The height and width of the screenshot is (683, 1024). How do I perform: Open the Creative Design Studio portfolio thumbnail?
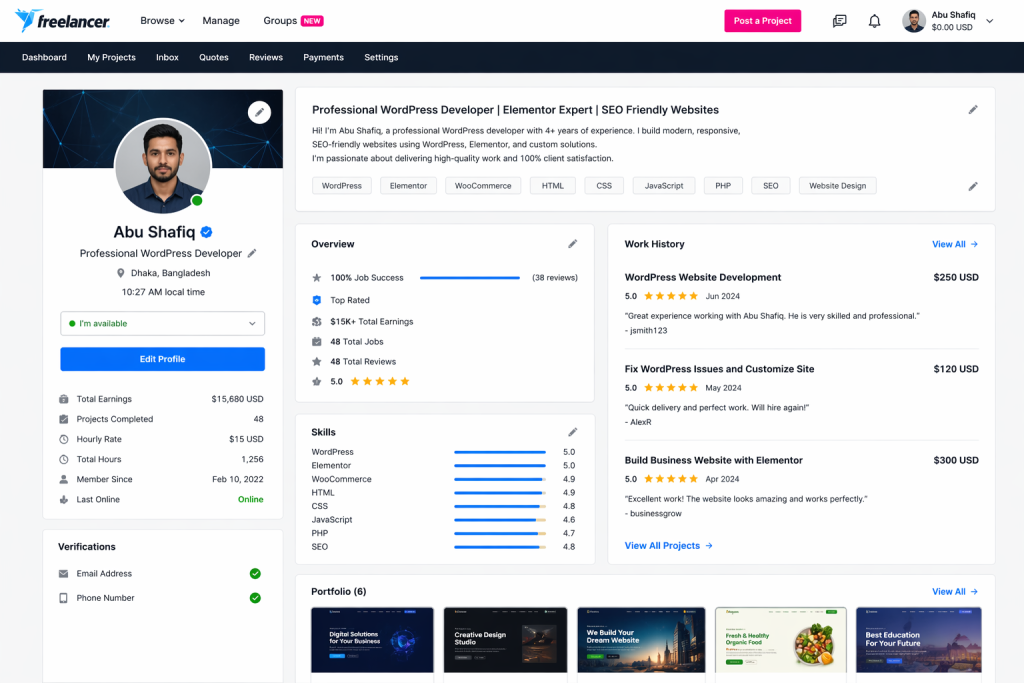point(505,640)
